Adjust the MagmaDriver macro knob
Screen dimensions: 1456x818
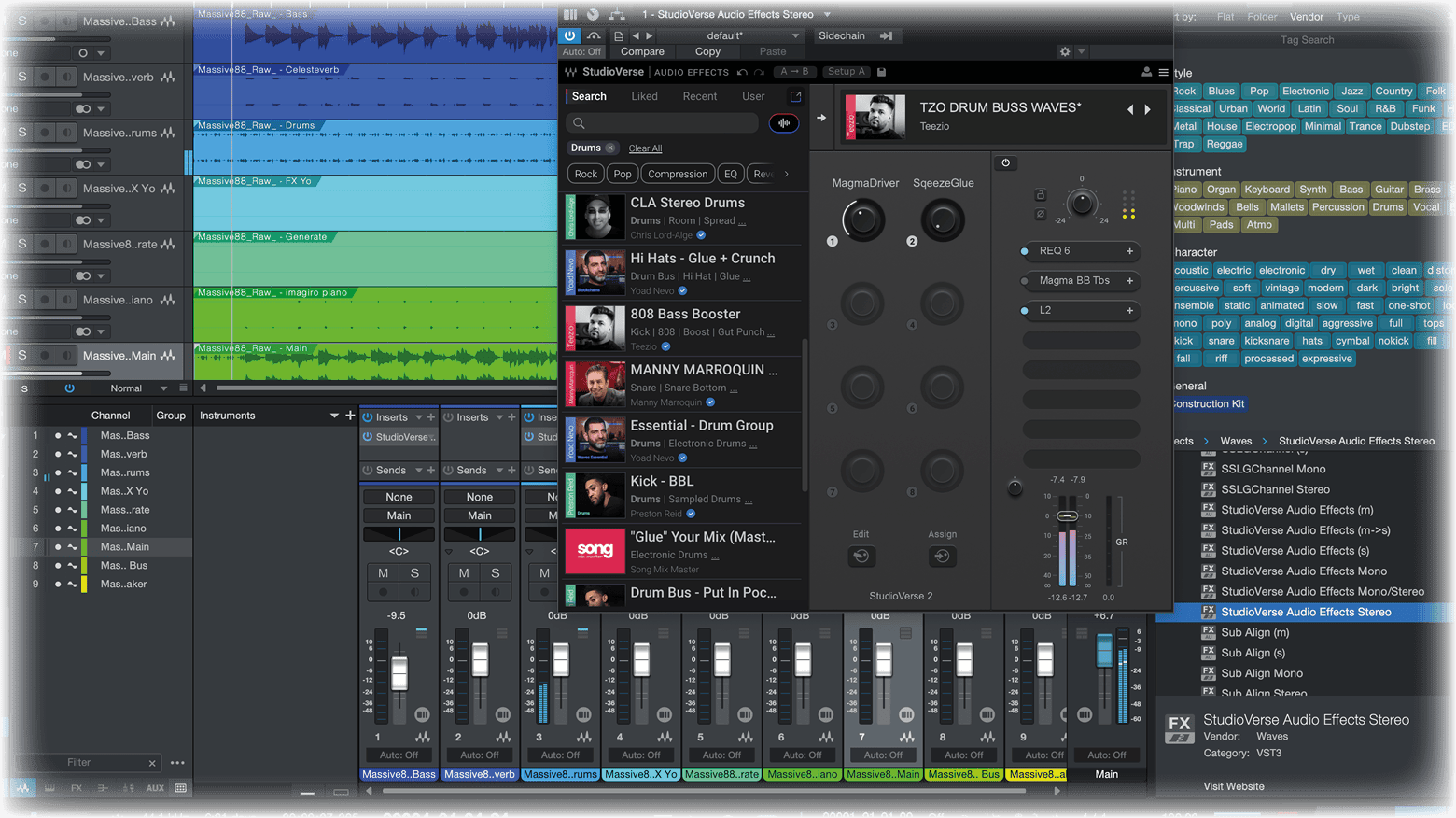pos(863,221)
